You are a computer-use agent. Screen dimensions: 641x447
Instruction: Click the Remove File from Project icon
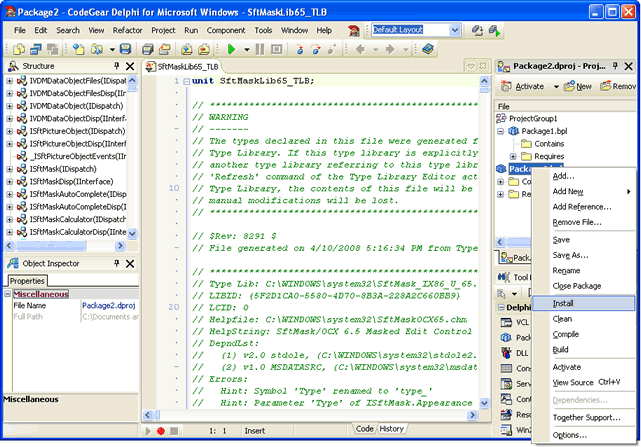tap(204, 49)
